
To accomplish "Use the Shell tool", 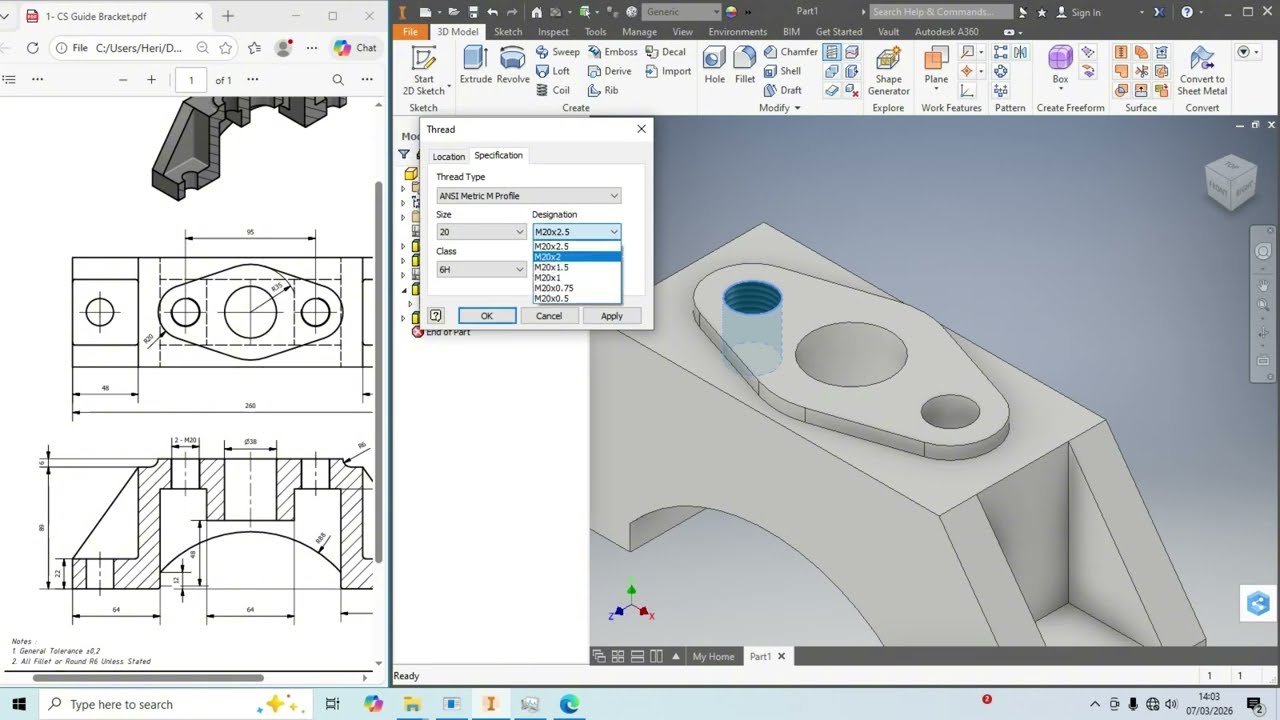I will pos(783,71).
